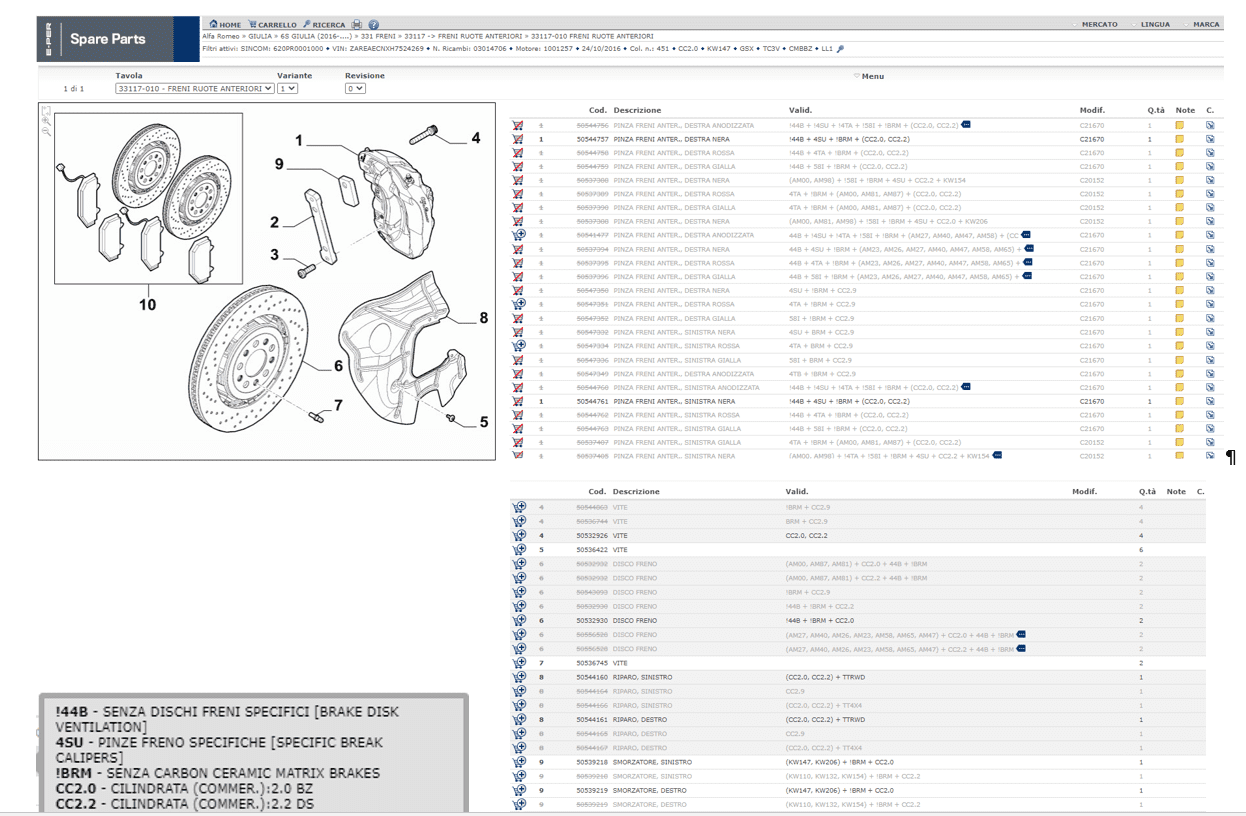Click 33117 in breadcrumb
The height and width of the screenshot is (816, 1246).
pyautogui.click(x=415, y=36)
